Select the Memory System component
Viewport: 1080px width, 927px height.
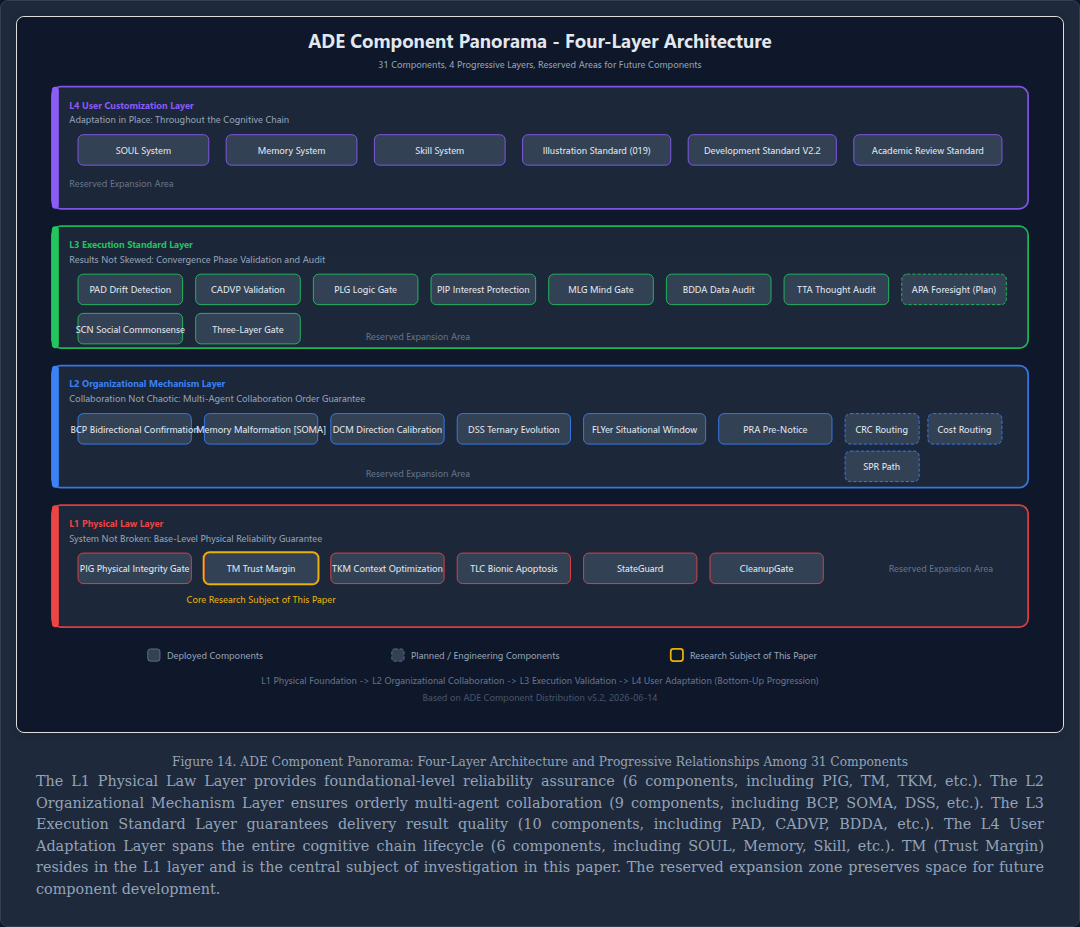(x=291, y=150)
